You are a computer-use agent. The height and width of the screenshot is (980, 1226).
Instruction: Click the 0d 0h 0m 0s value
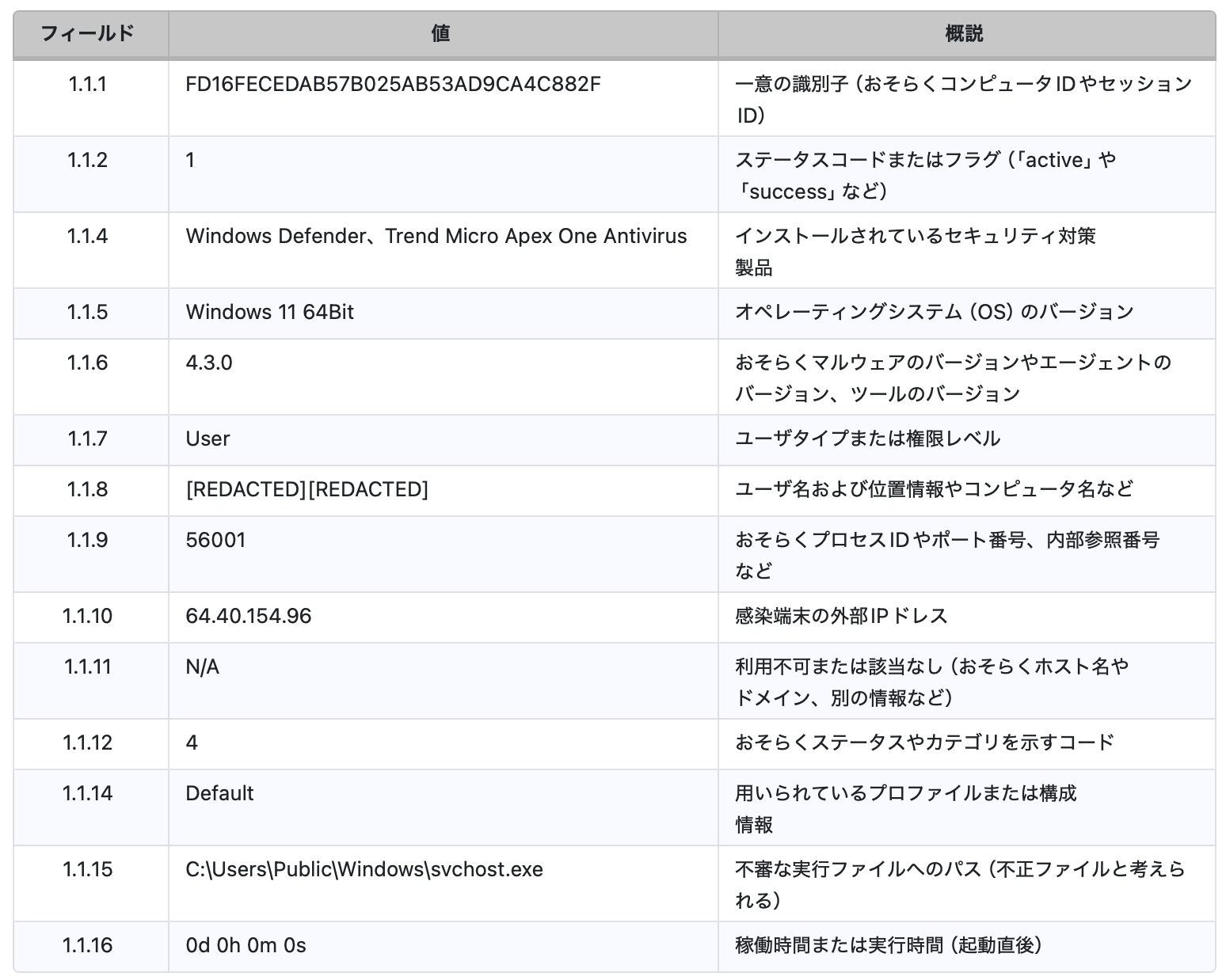[246, 945]
